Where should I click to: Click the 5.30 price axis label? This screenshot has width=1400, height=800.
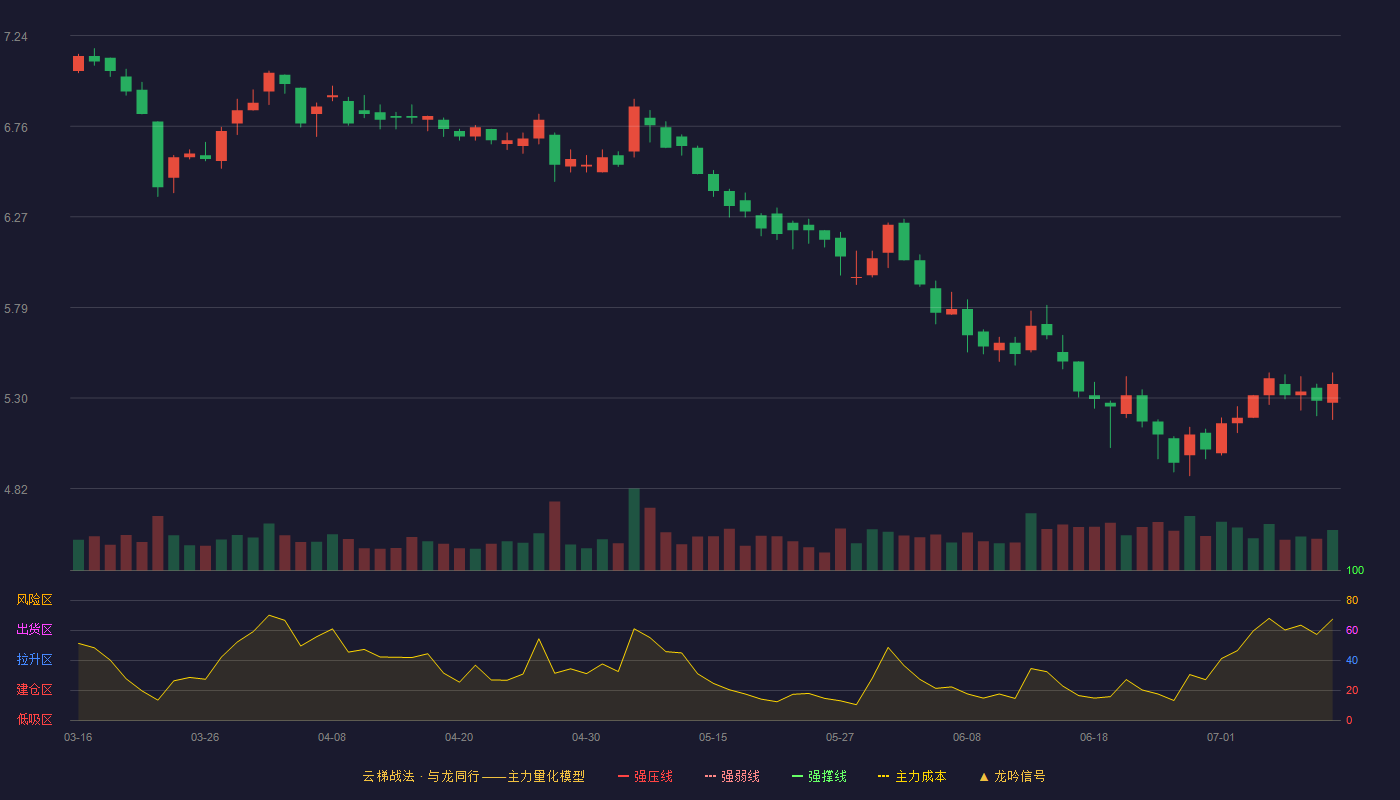coord(16,398)
